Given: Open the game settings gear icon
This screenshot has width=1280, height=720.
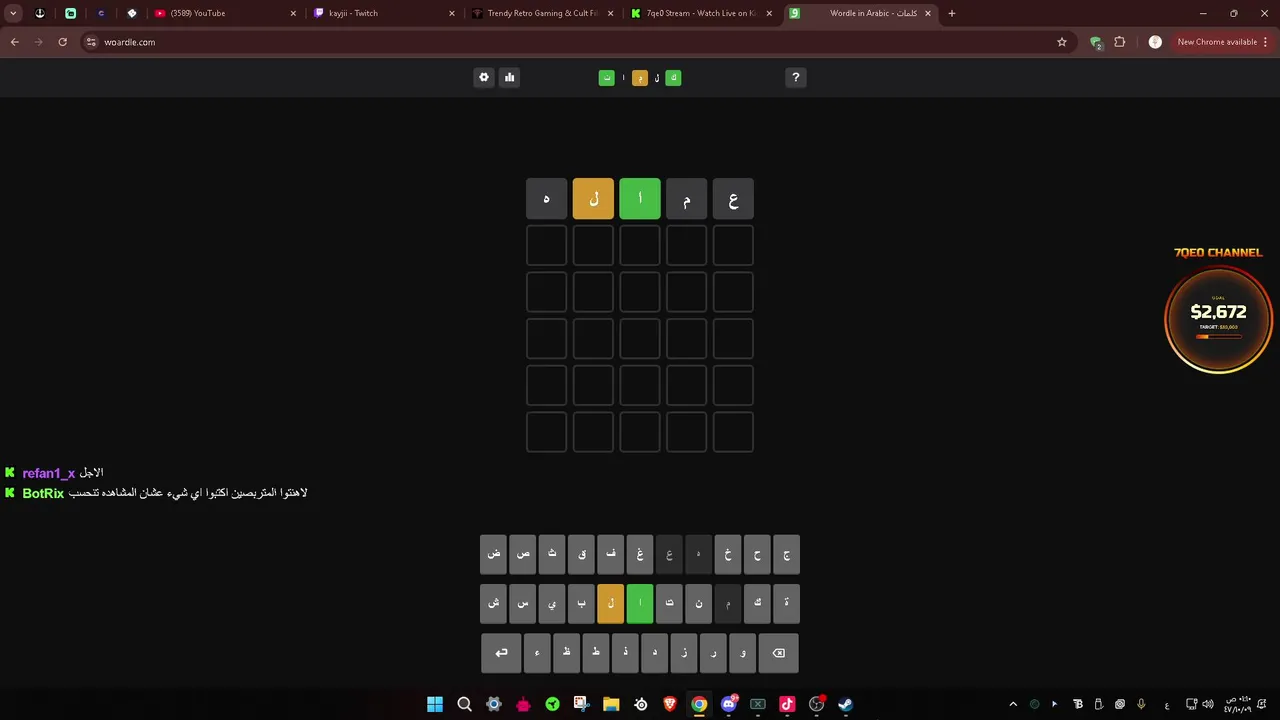Looking at the screenshot, I should tap(484, 77).
